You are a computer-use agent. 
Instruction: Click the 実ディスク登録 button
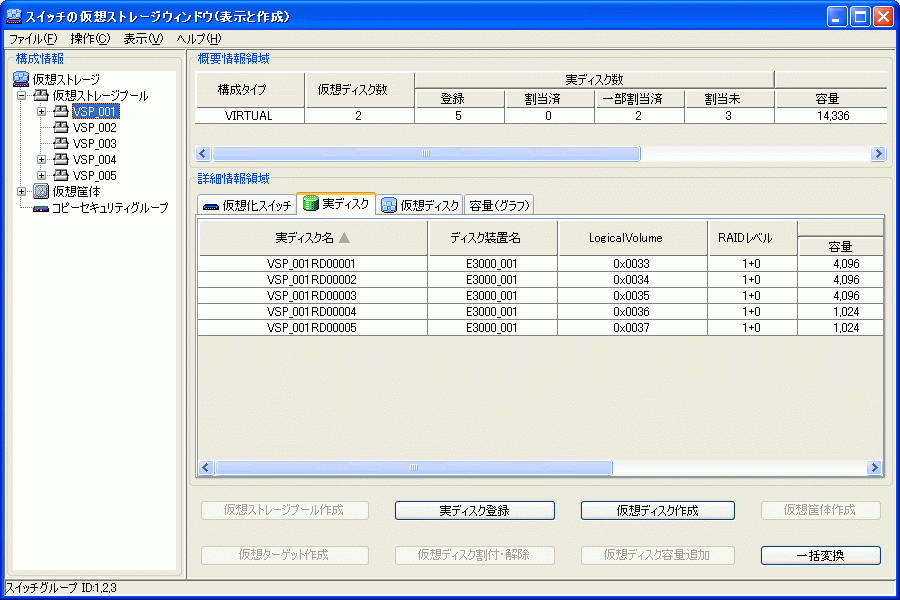475,510
